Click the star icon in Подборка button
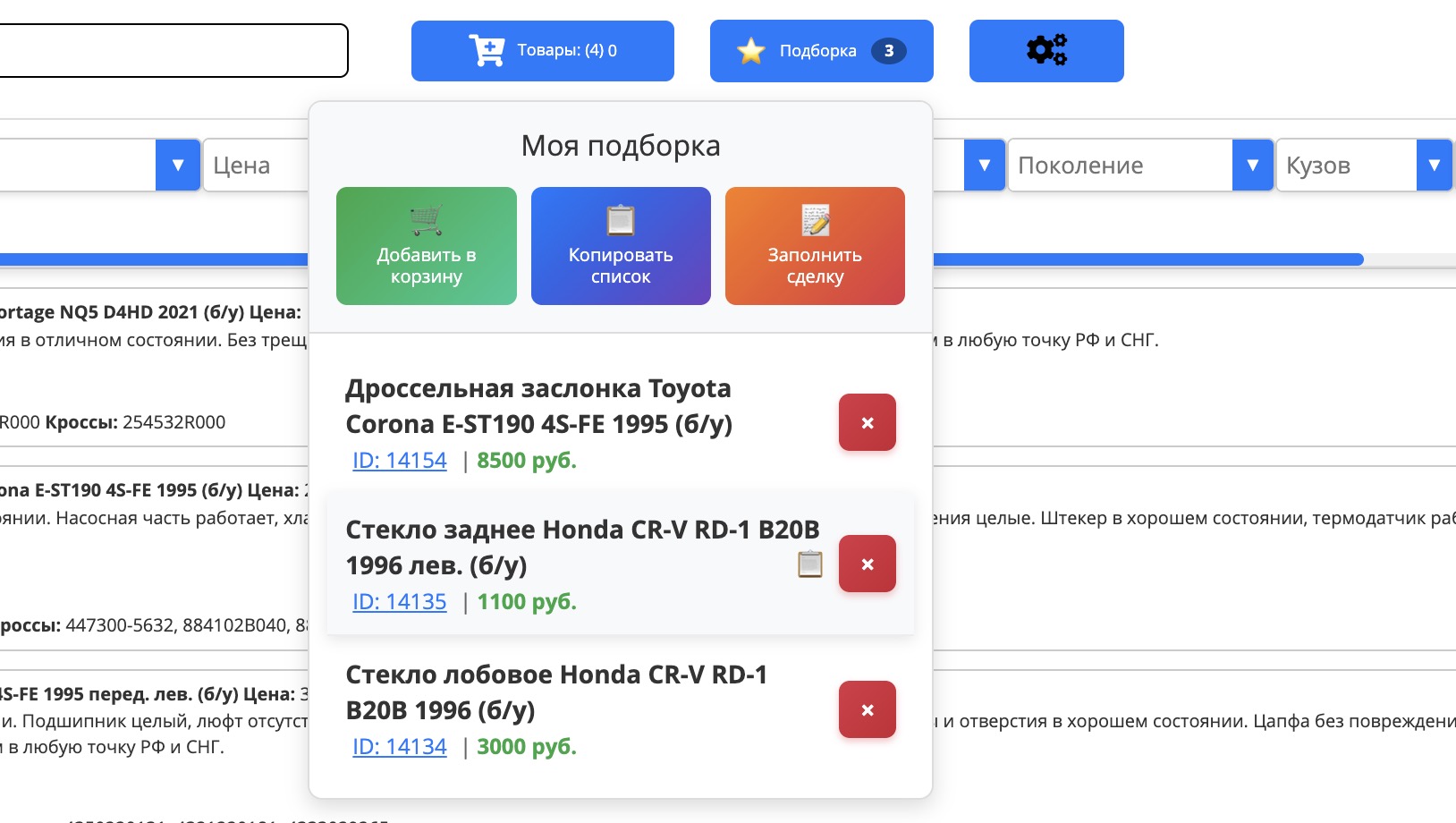The image size is (1456, 823). pos(750,51)
